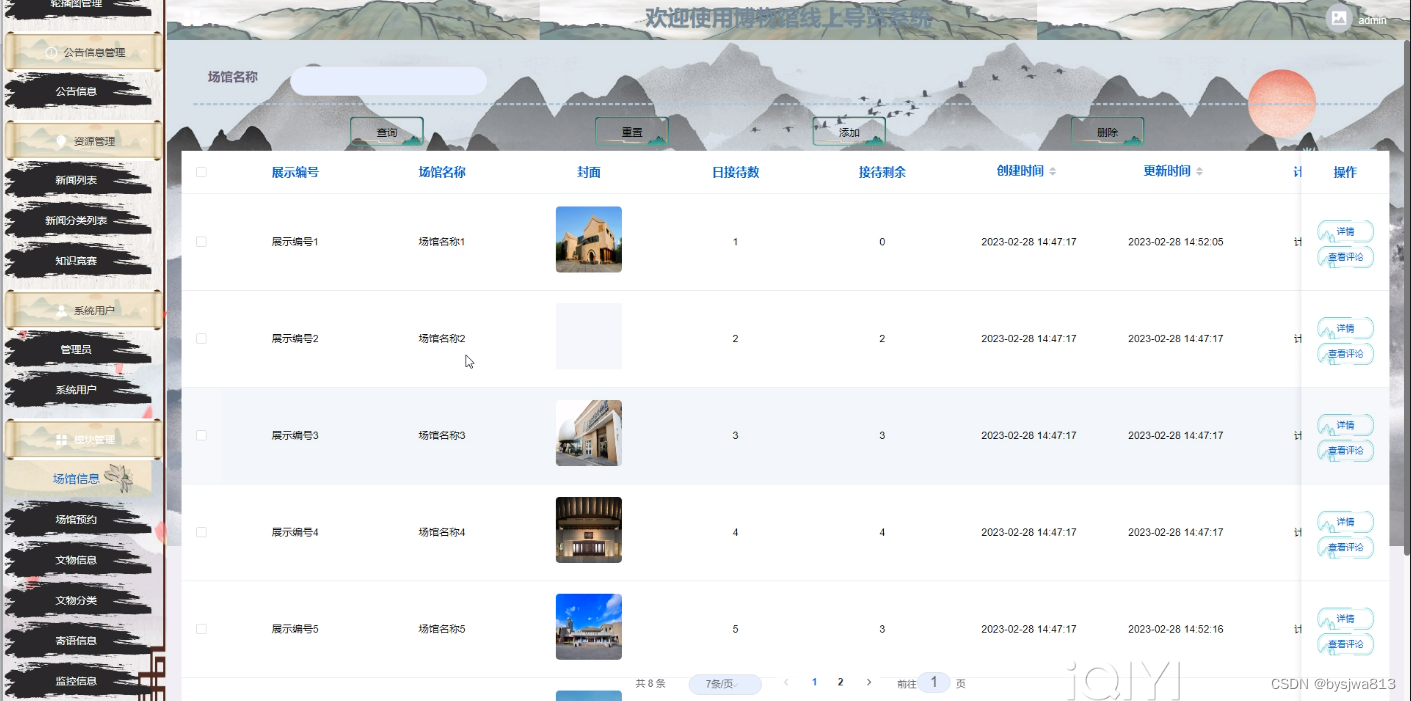This screenshot has height=701, width=1411.
Task: Open 新闻列表 in the sidebar
Action: tap(76, 180)
